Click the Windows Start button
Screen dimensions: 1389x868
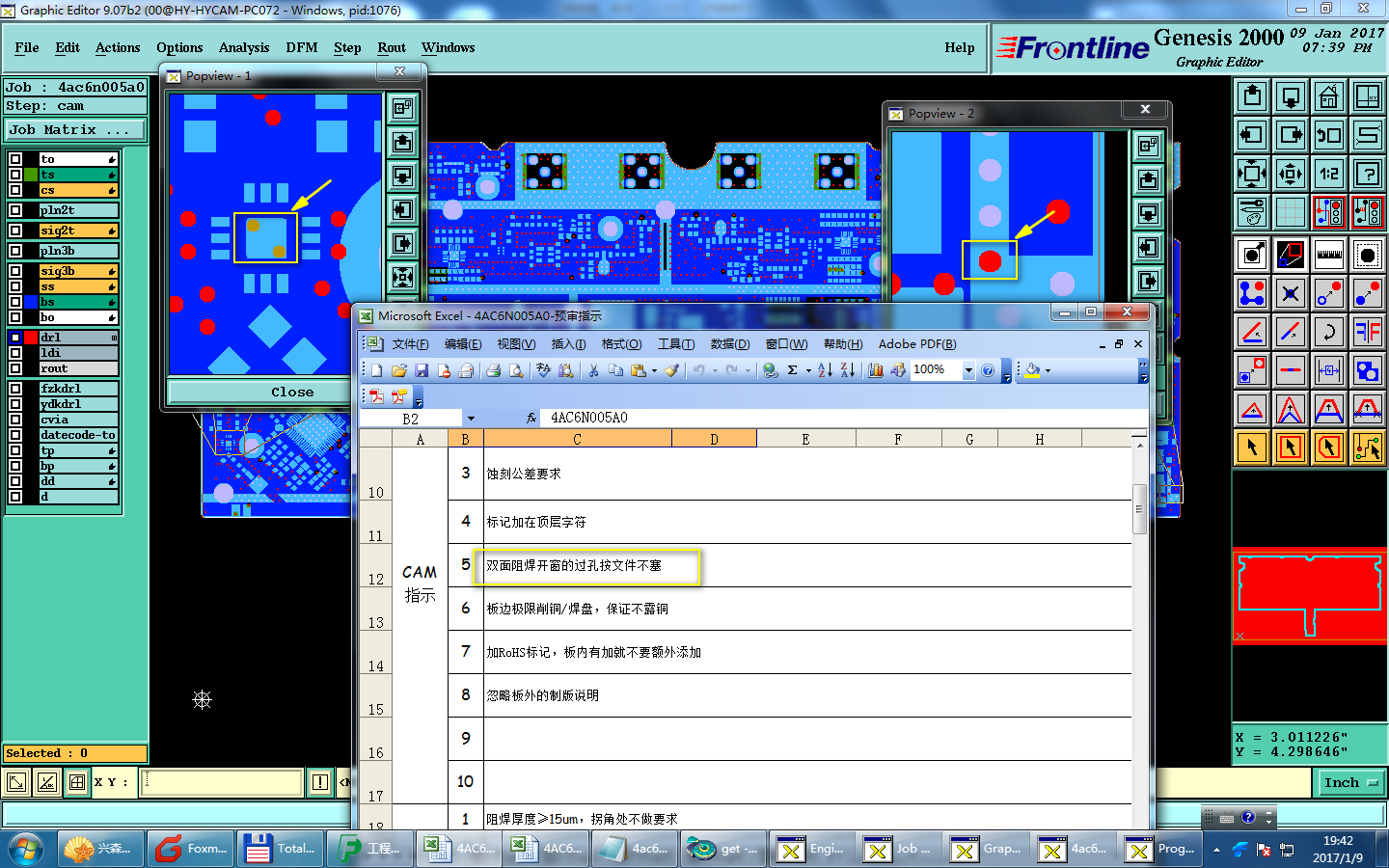tap(26, 850)
